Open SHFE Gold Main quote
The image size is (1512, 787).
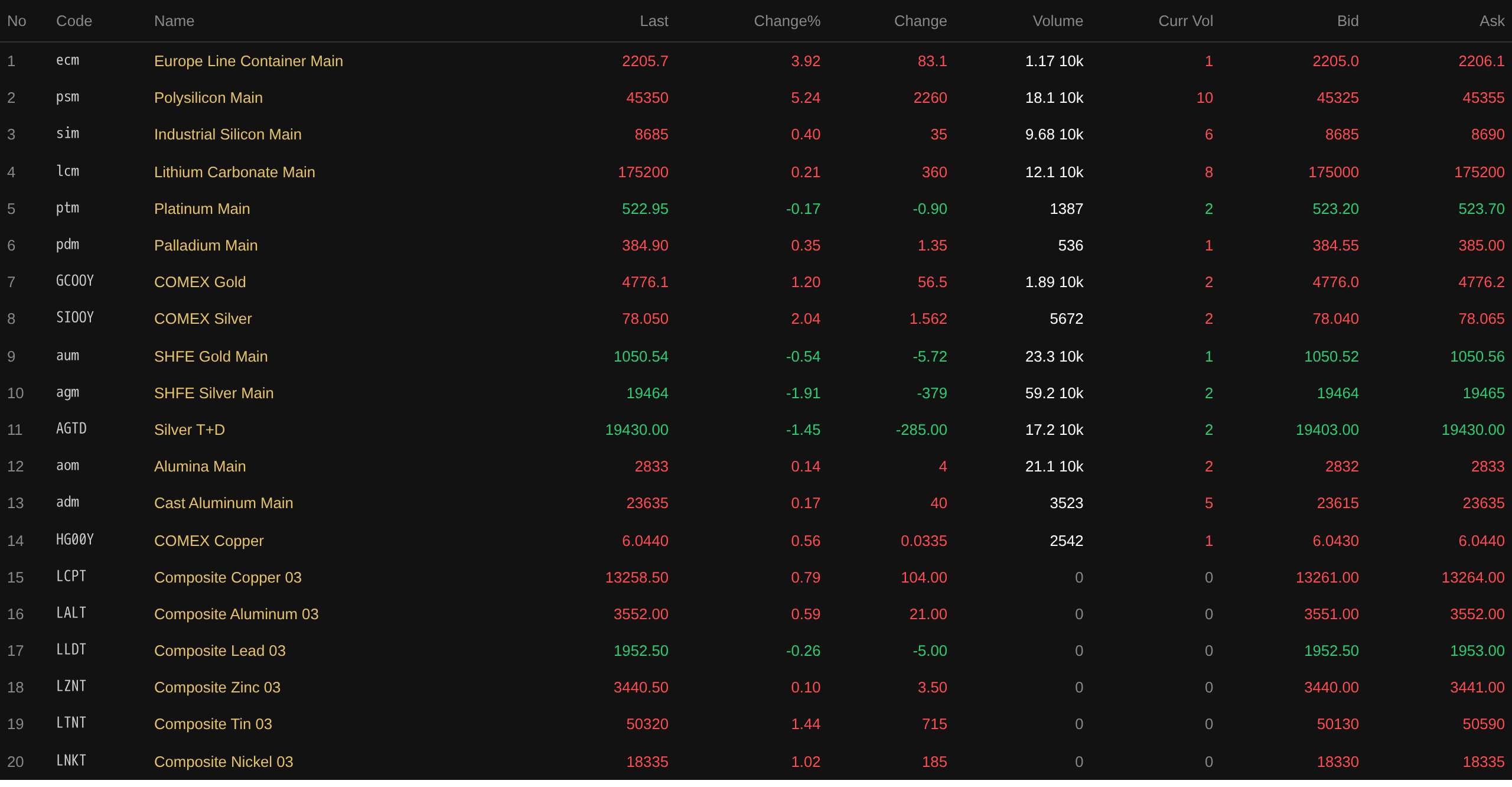tap(210, 357)
